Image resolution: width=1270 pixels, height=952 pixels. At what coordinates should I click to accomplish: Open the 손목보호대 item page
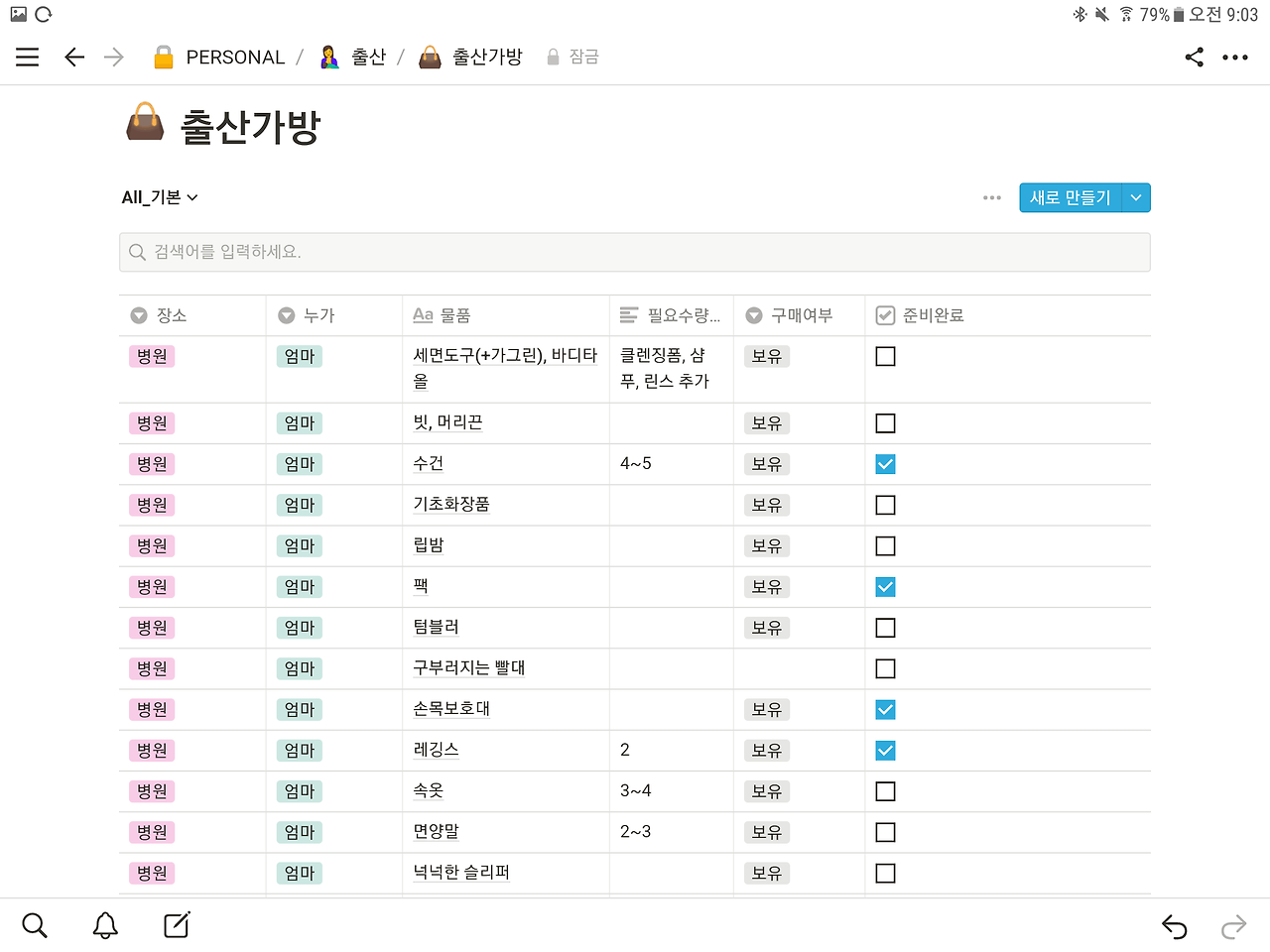[x=451, y=709]
